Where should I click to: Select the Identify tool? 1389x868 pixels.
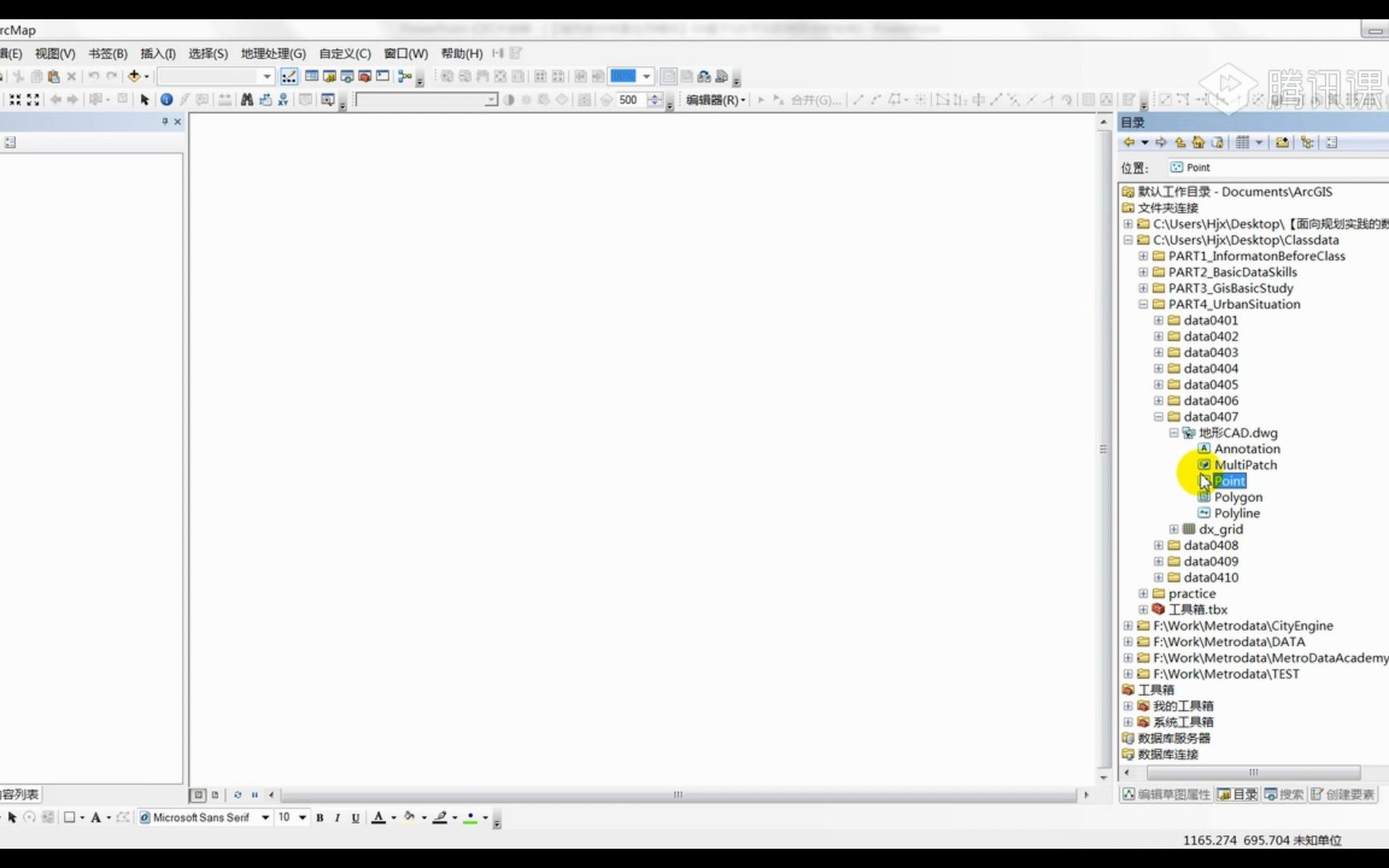166,100
